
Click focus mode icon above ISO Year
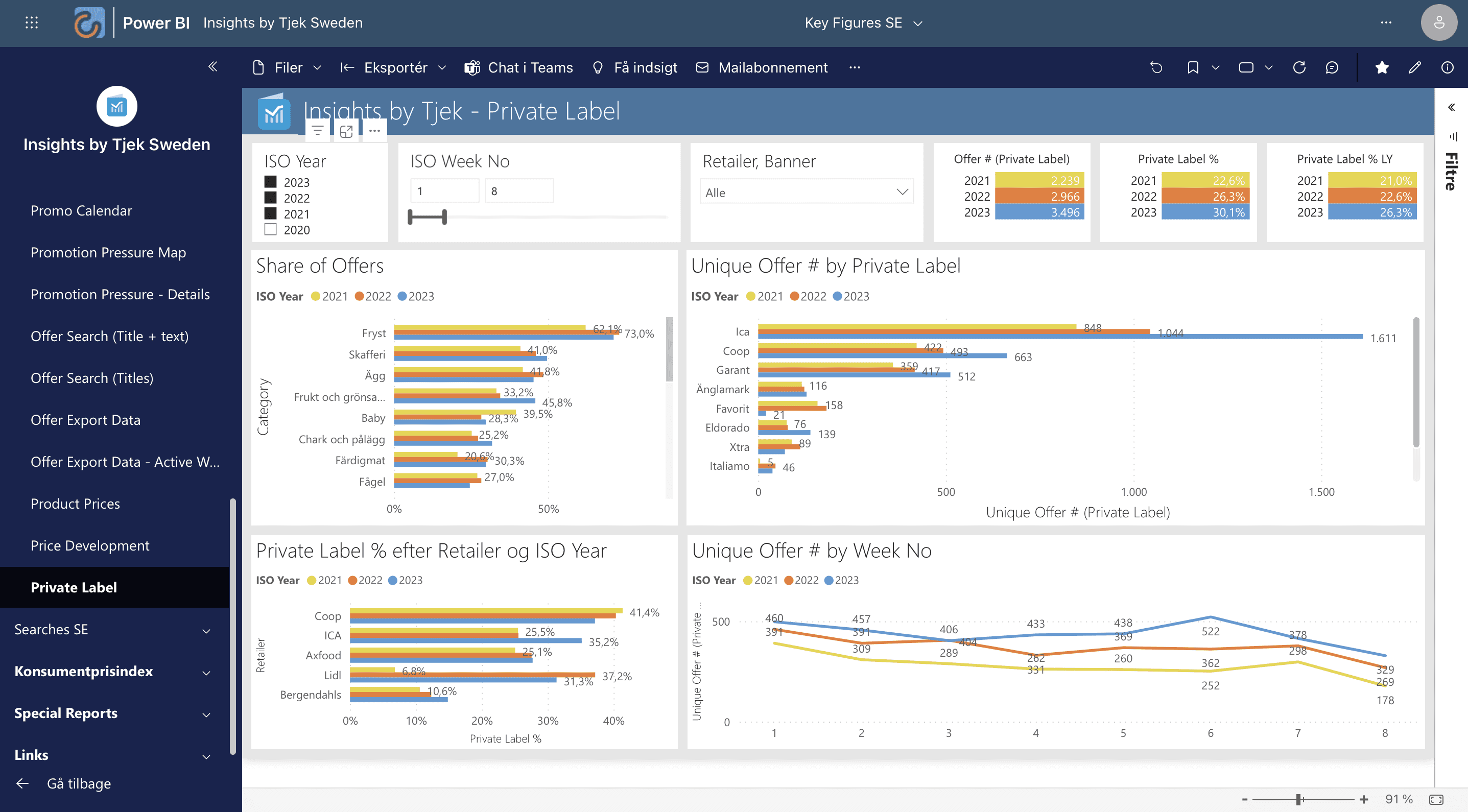[346, 132]
